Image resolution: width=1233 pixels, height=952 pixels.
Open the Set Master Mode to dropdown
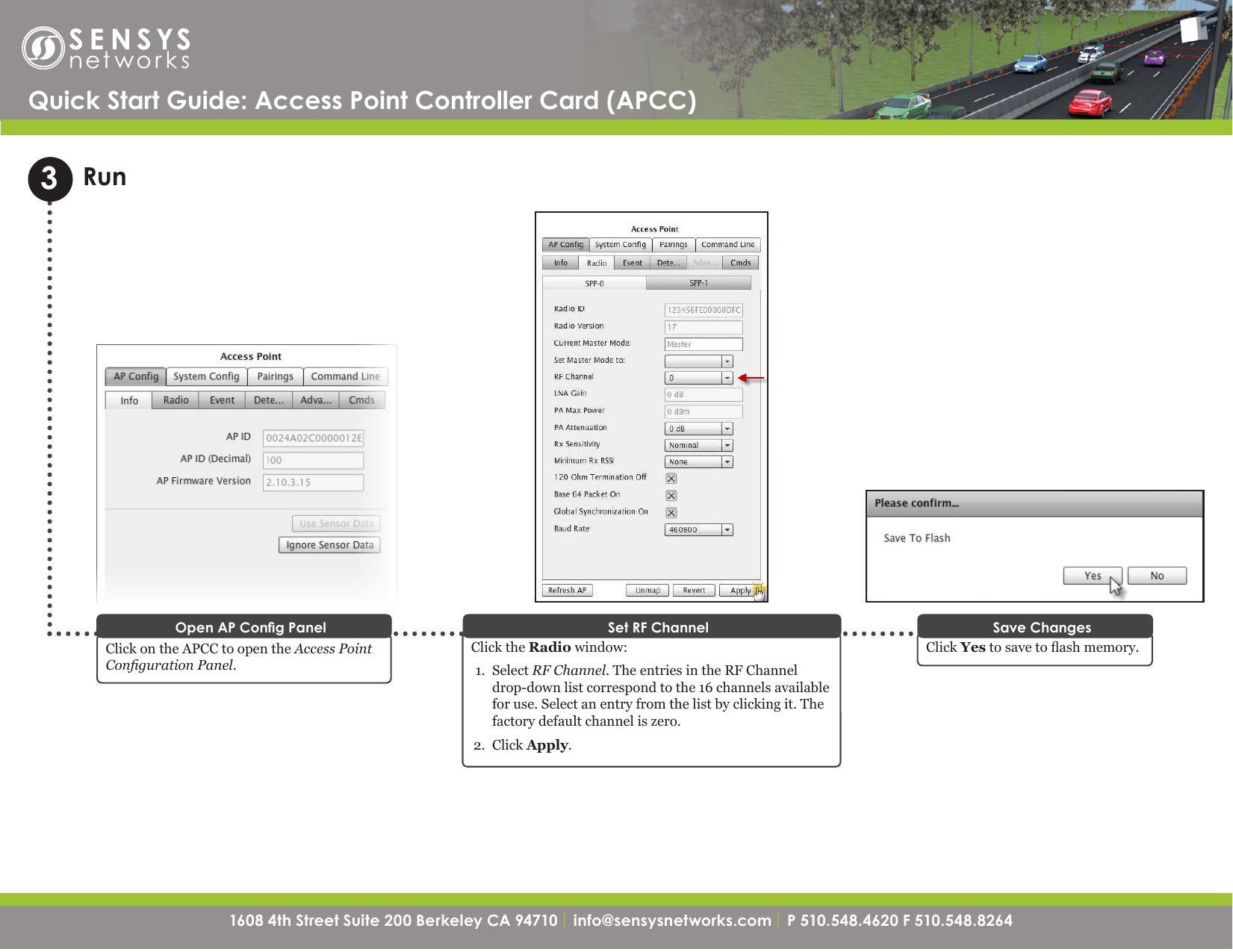[x=699, y=361]
